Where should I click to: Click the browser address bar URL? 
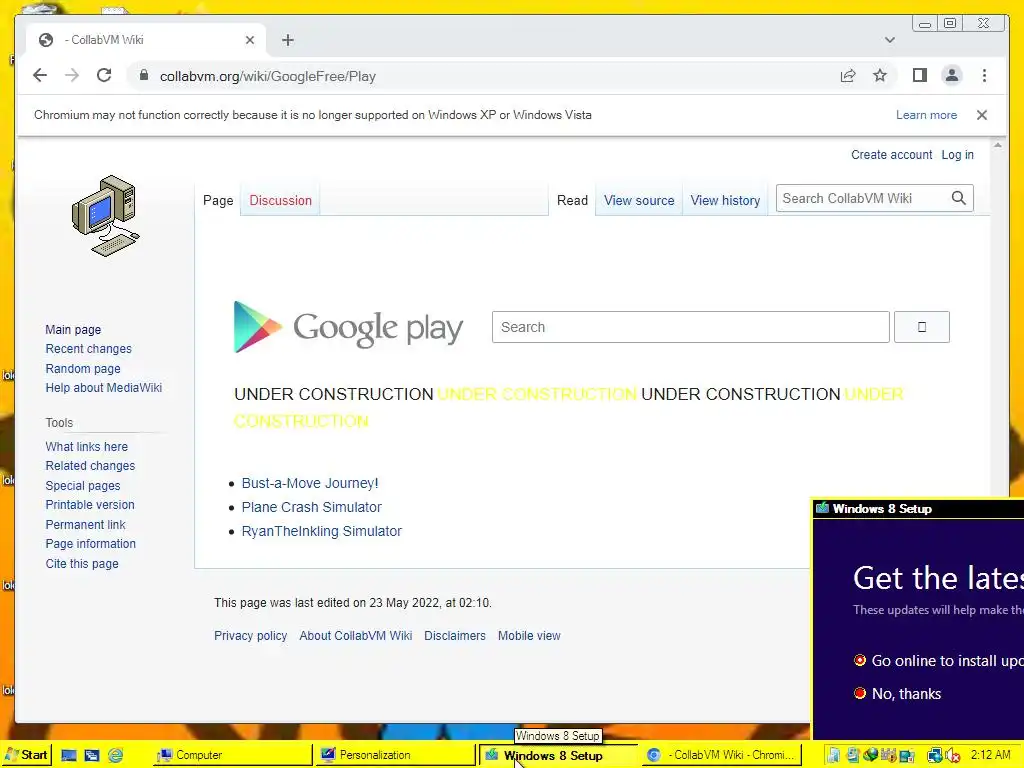click(x=268, y=76)
